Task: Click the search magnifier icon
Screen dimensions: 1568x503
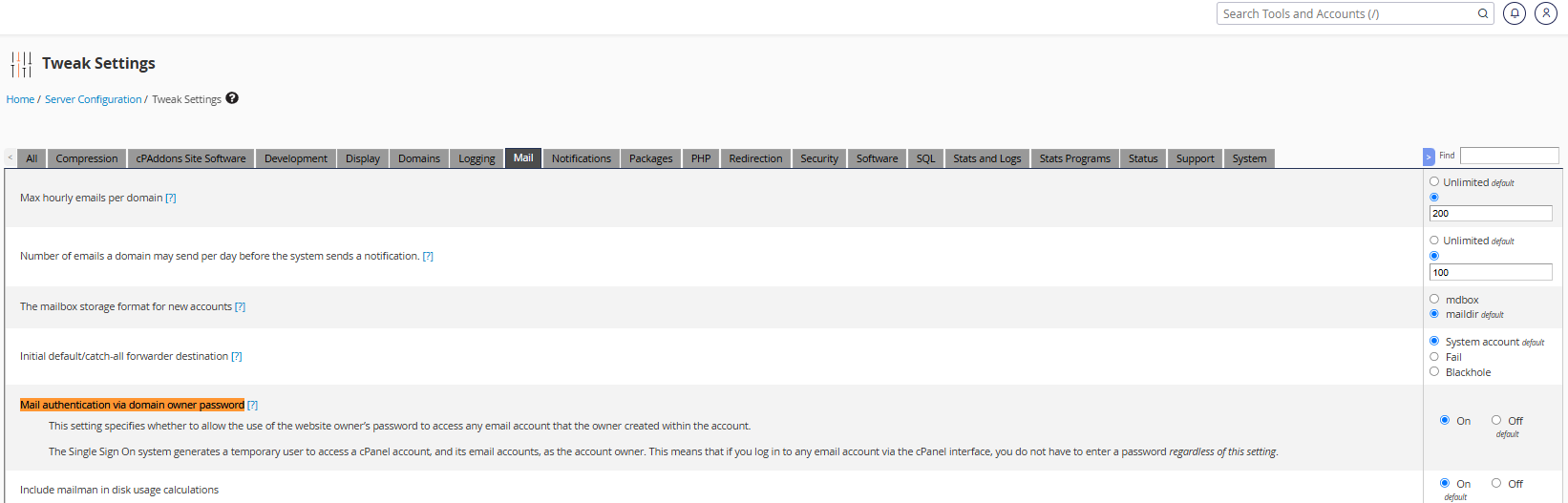Action: pos(1482,13)
